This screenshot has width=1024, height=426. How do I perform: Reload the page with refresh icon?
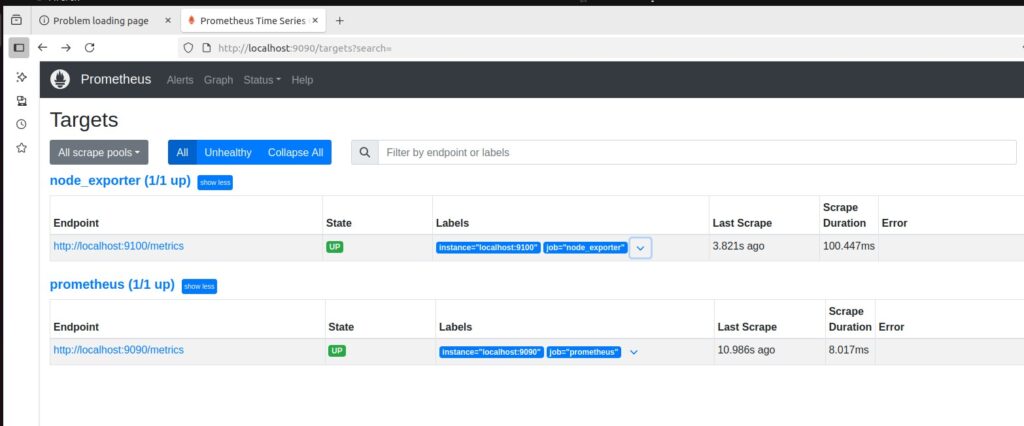[90, 48]
